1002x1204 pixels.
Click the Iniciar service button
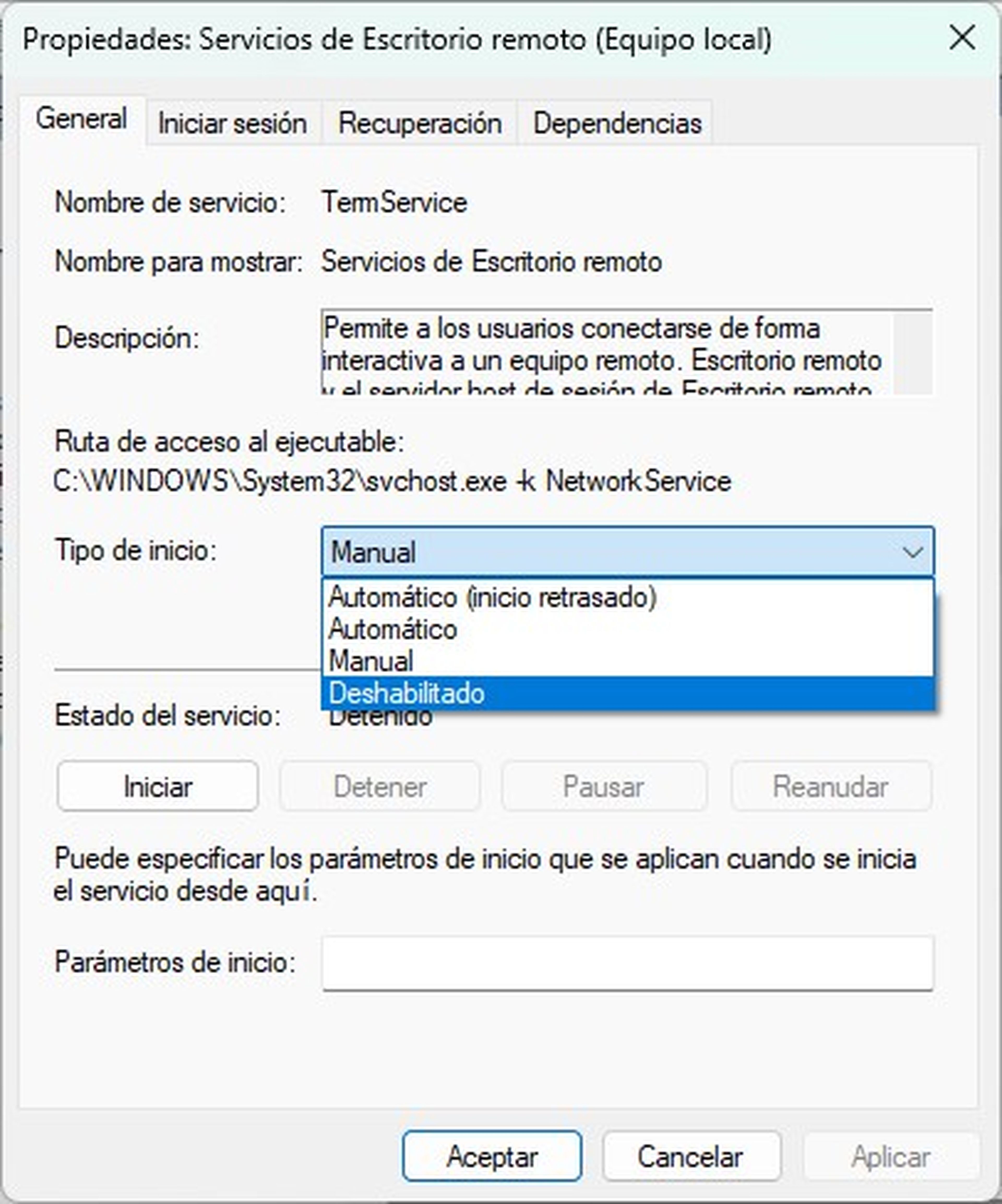pos(158,787)
